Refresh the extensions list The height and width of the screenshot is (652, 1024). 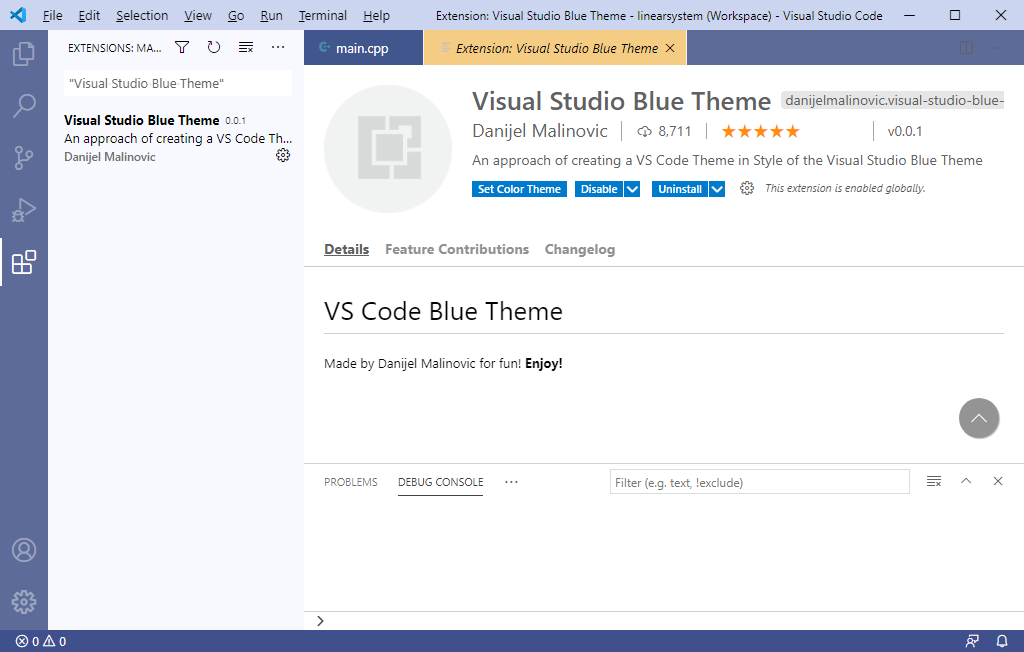coord(214,47)
